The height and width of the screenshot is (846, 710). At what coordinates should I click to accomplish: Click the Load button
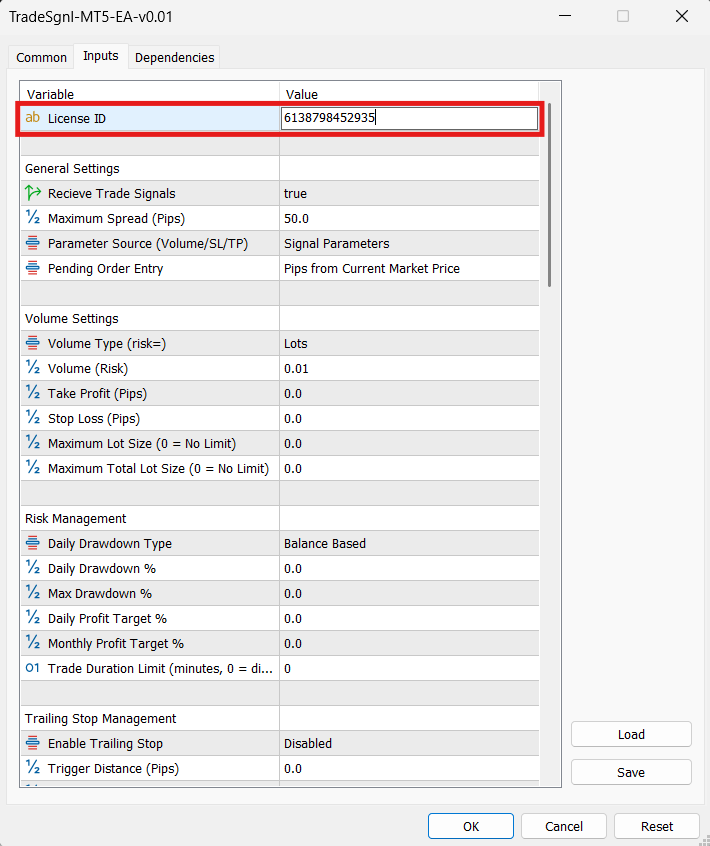(631, 734)
